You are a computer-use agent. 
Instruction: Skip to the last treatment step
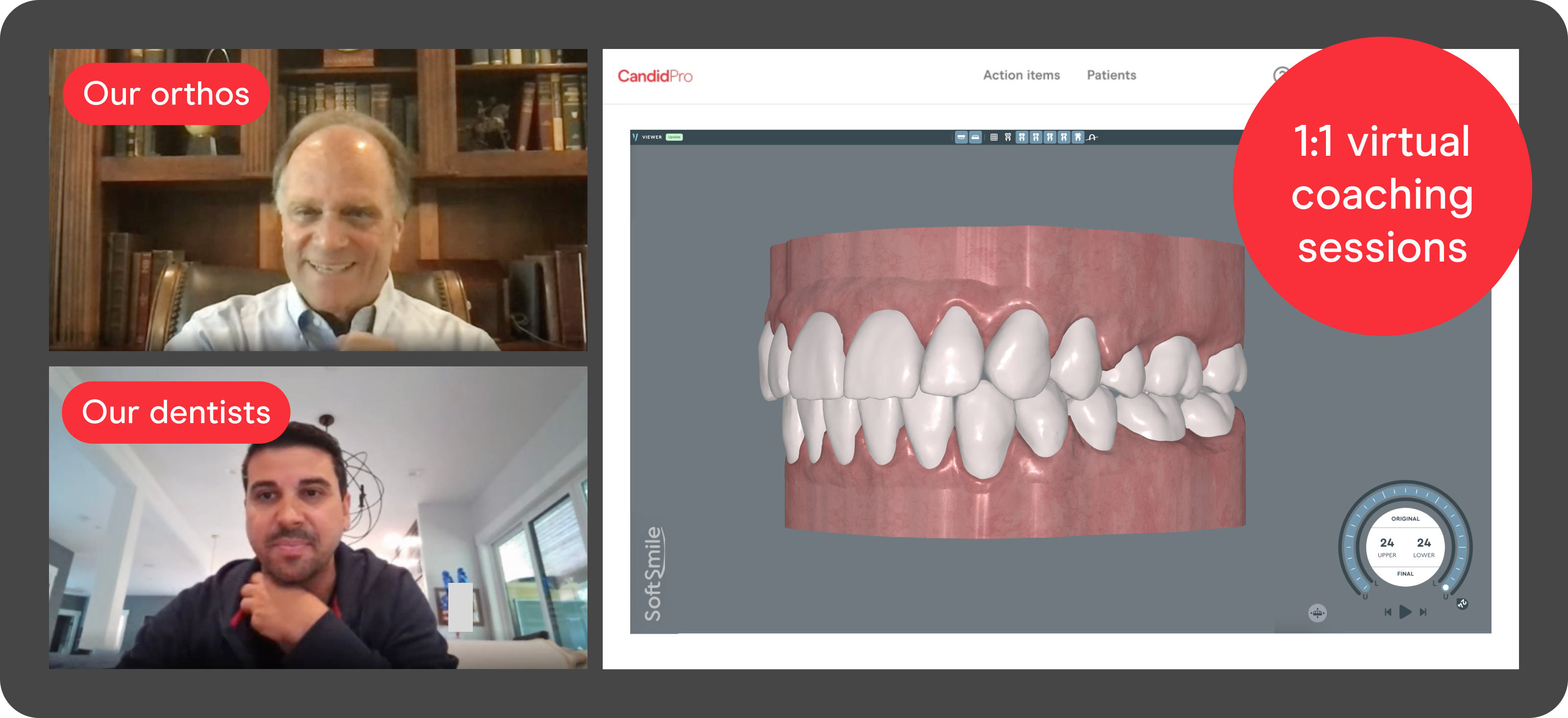[1423, 612]
